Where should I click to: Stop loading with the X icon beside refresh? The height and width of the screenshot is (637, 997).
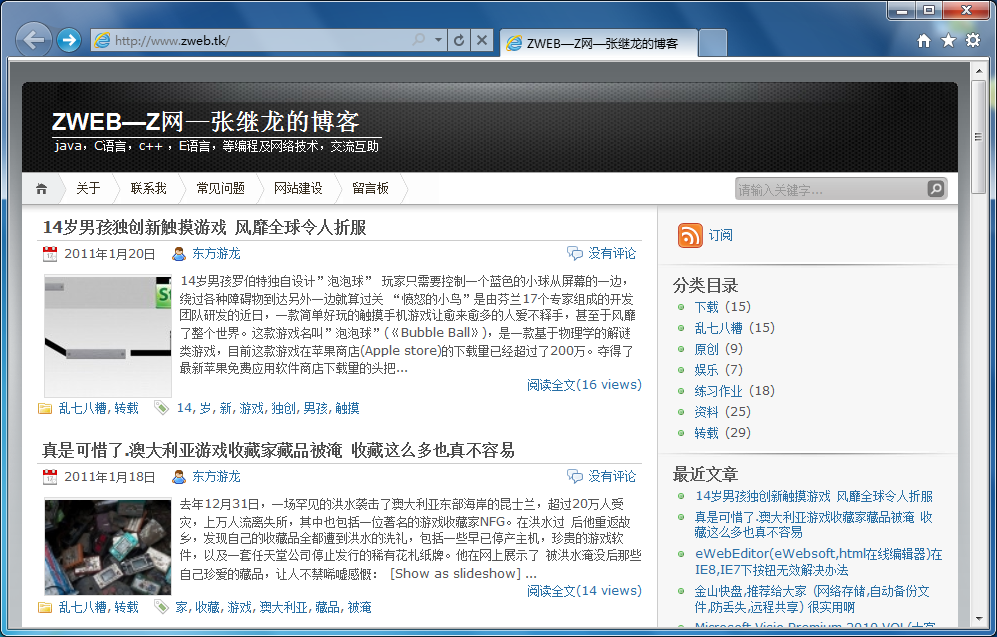pyautogui.click(x=482, y=41)
